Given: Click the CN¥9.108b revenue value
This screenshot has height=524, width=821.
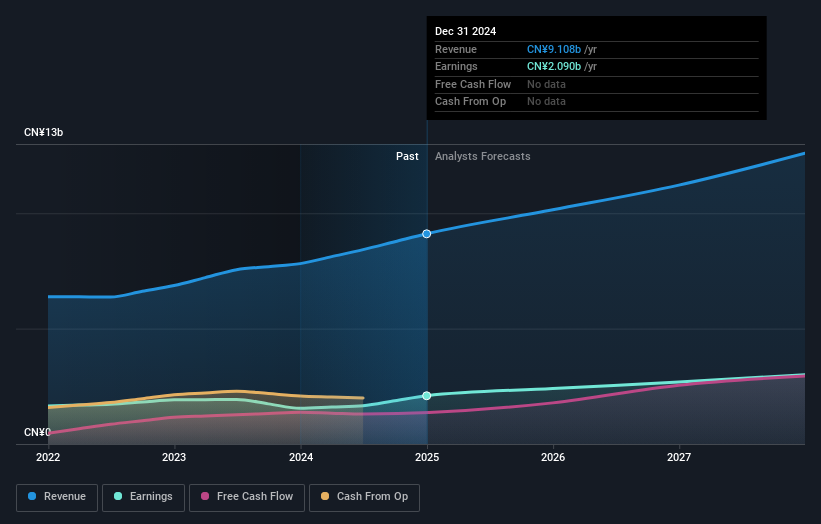Looking at the screenshot, I should coord(554,49).
